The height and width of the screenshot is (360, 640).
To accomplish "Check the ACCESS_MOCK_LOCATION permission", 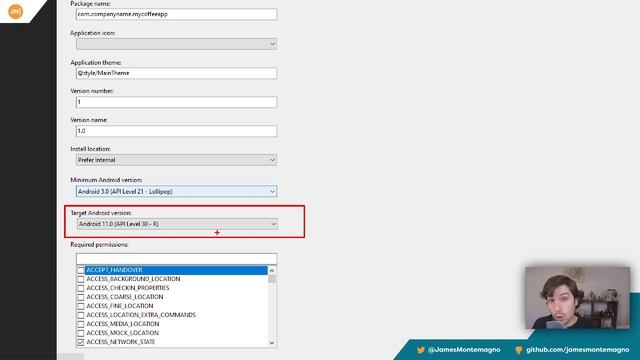I will 81,333.
